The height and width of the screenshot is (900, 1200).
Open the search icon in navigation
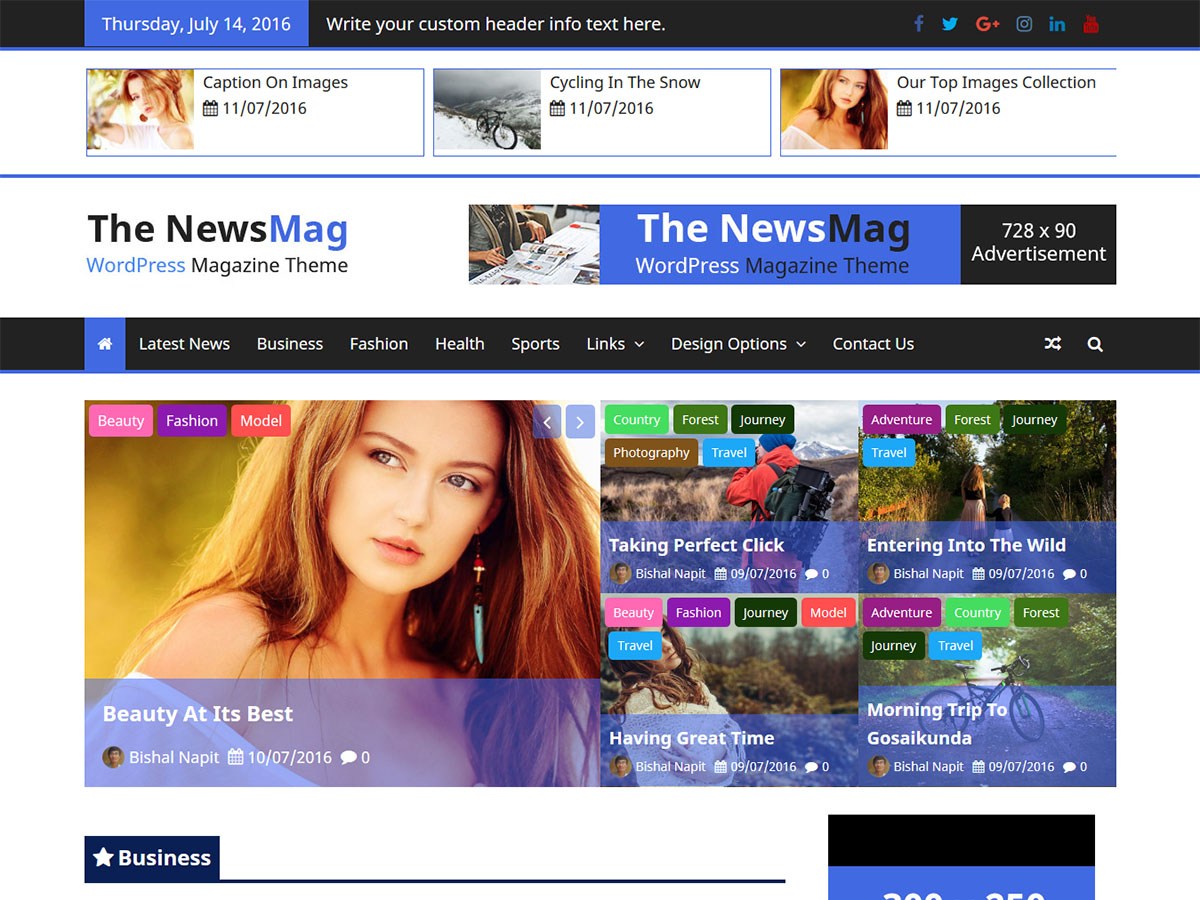tap(1095, 344)
